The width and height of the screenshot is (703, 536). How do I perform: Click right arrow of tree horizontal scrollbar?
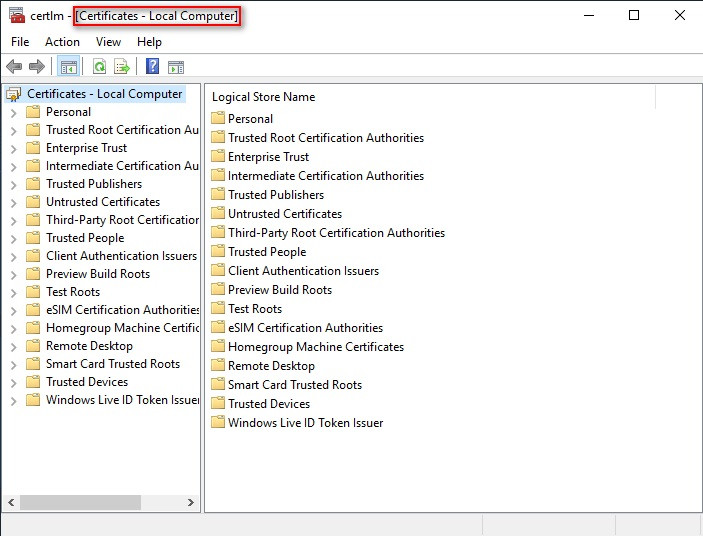(191, 502)
